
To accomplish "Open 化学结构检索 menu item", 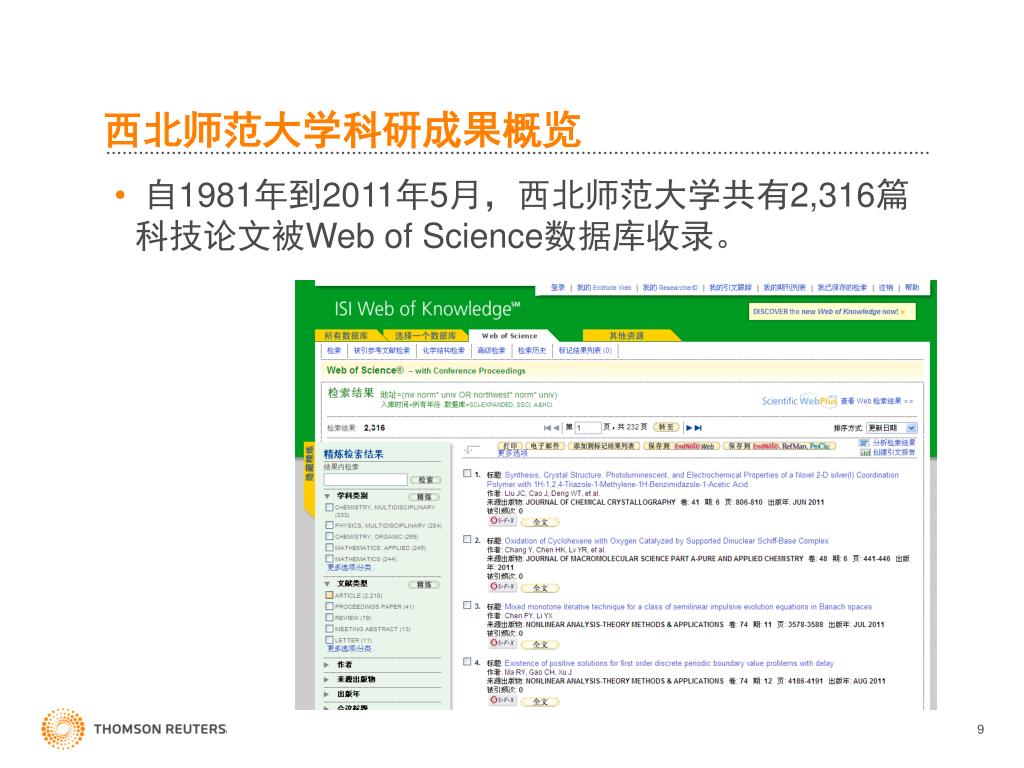I will tap(444, 351).
